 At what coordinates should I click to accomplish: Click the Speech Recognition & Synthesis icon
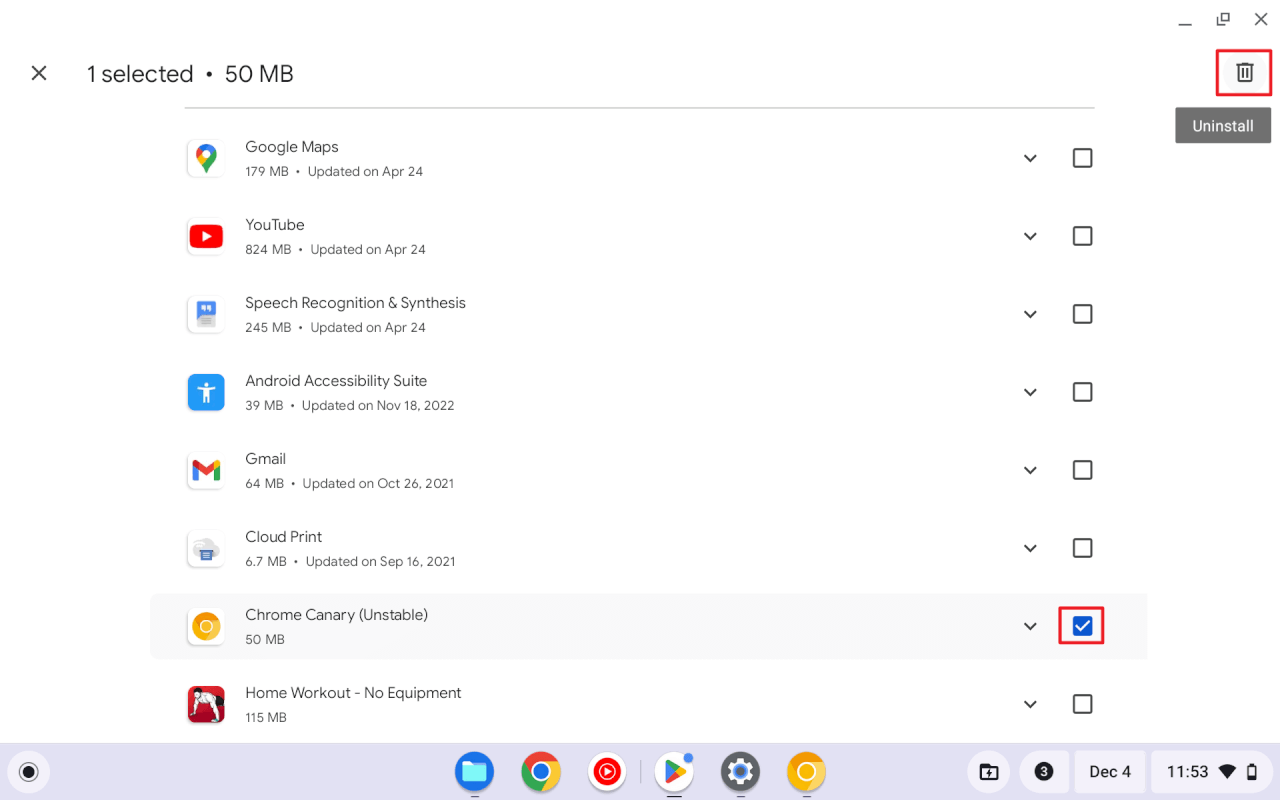[x=206, y=314]
